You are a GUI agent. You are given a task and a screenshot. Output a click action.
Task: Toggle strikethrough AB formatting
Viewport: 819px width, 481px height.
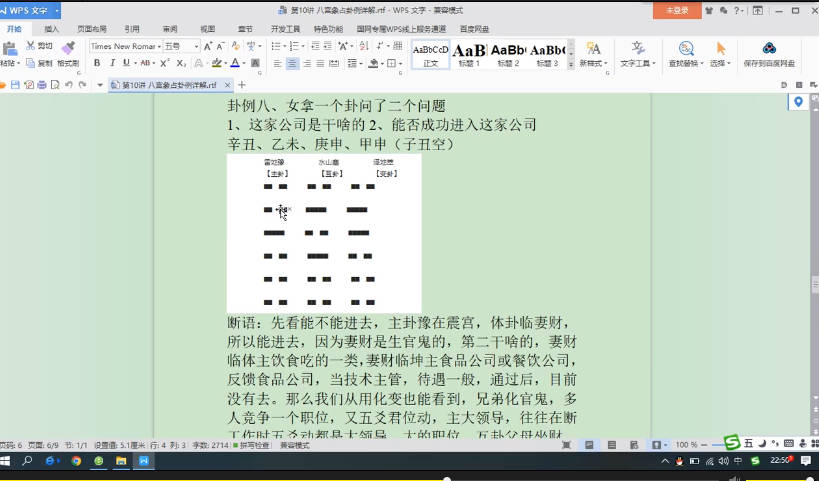point(145,63)
